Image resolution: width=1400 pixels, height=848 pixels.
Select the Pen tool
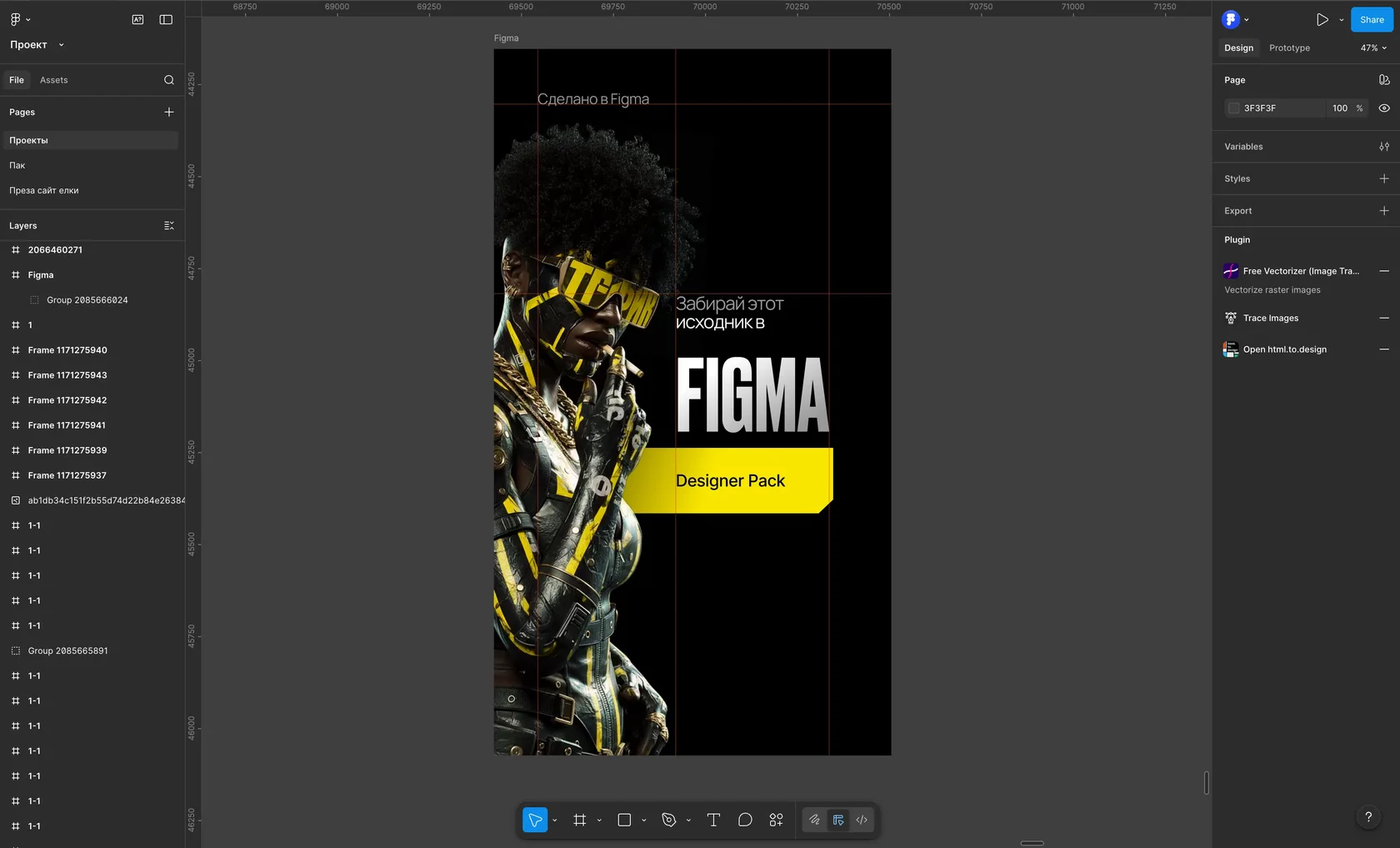coord(668,820)
